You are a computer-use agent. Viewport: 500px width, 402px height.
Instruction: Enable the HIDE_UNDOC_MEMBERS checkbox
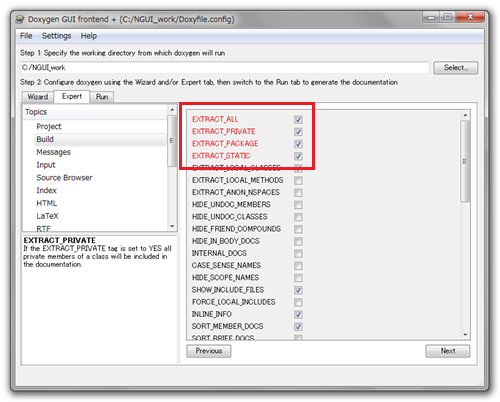point(298,205)
